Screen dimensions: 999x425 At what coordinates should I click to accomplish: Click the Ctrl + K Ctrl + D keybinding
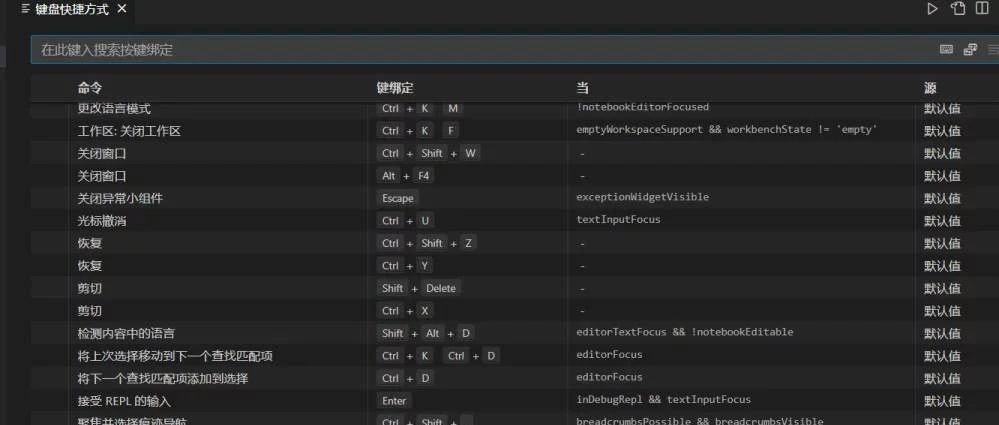439,356
